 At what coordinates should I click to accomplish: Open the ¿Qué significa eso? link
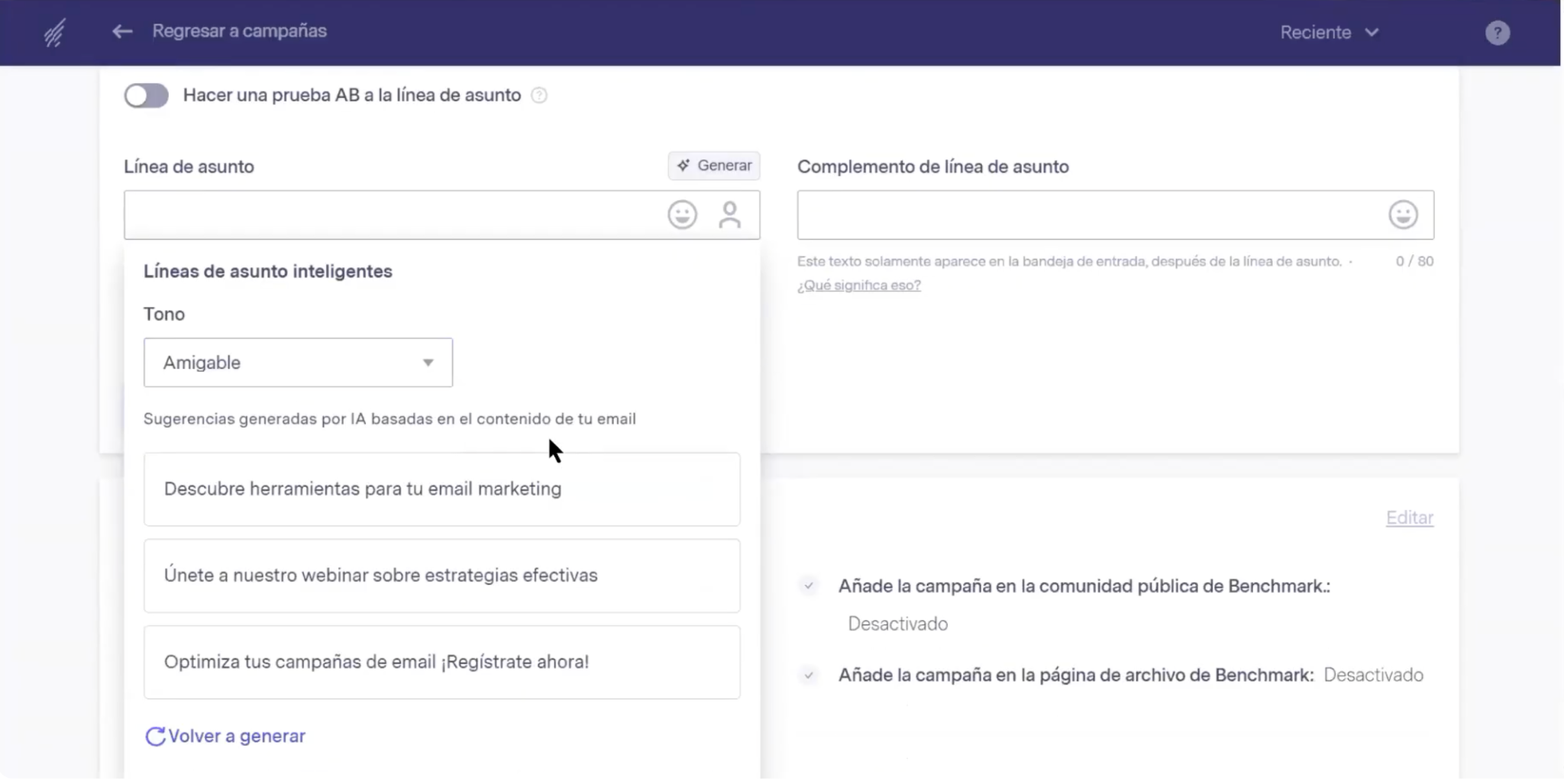pyautogui.click(x=859, y=285)
